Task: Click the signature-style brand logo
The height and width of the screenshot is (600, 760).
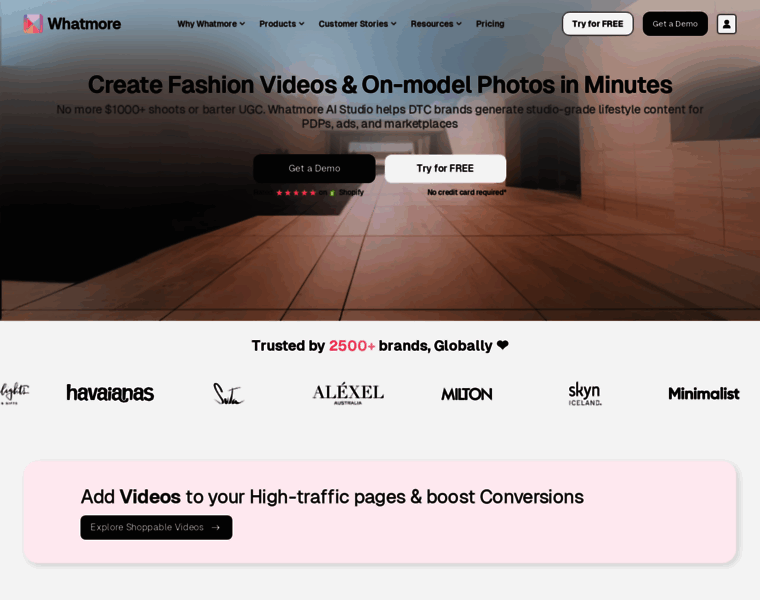Action: click(x=228, y=394)
